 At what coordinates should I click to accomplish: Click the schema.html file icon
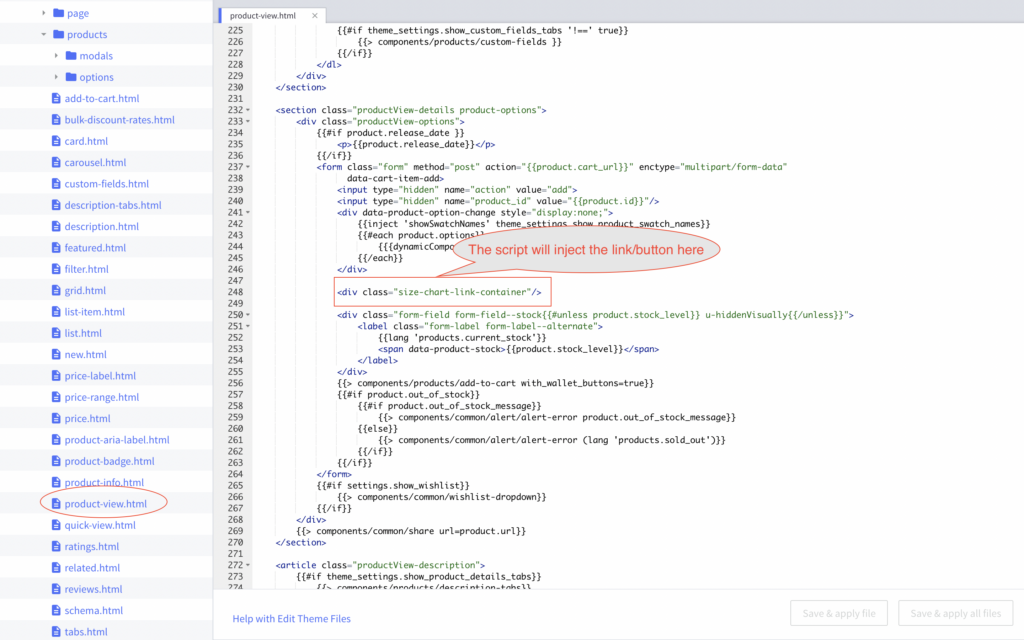click(x=56, y=611)
